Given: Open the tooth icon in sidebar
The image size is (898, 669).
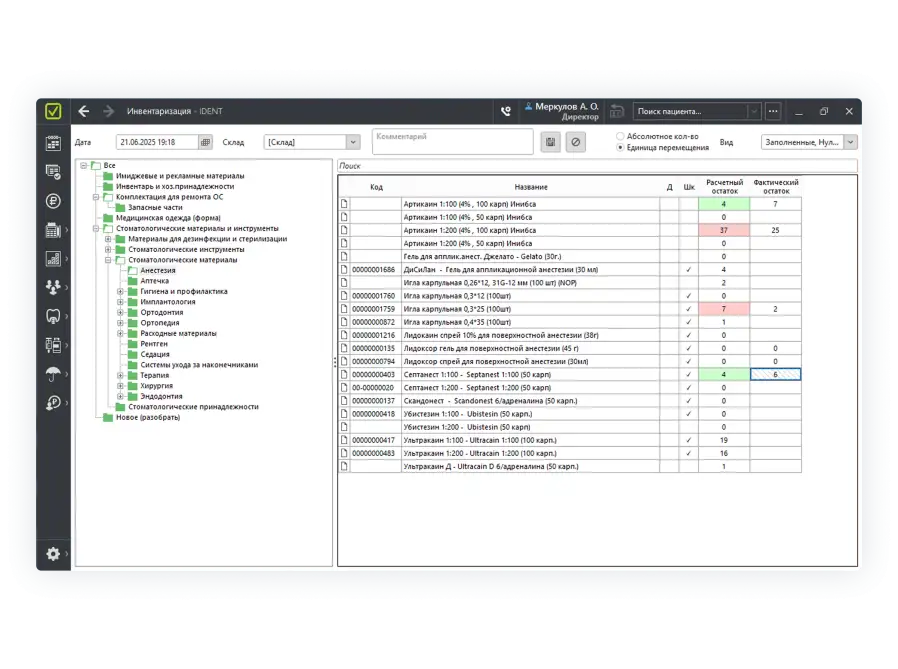Looking at the screenshot, I should coord(53,316).
